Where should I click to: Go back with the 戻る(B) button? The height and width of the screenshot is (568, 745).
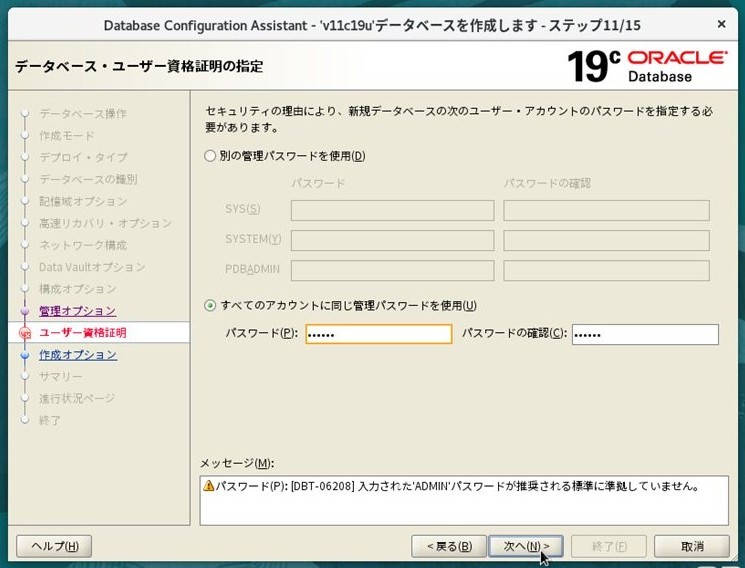pos(449,546)
